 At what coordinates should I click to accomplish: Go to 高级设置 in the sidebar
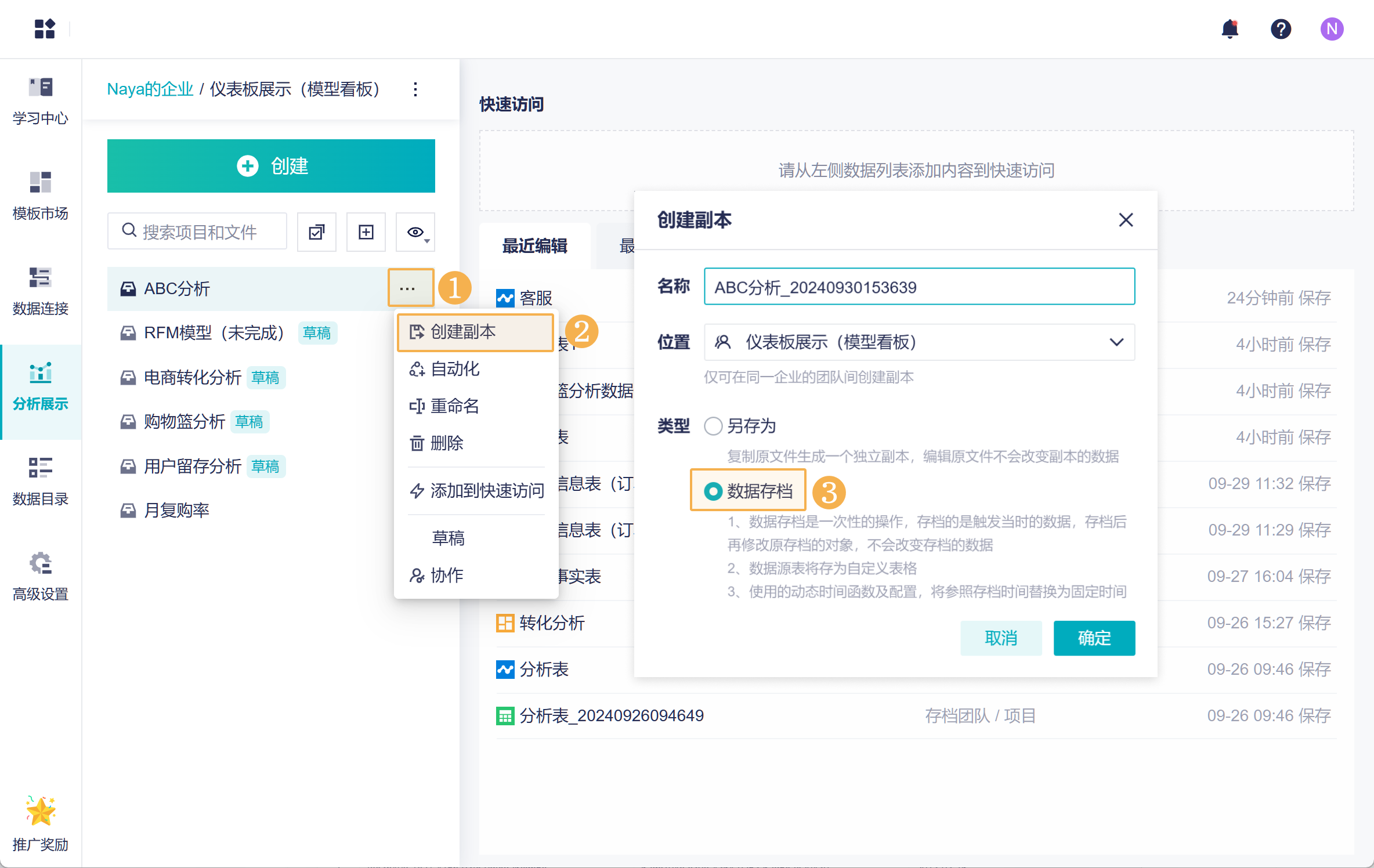click(x=41, y=578)
